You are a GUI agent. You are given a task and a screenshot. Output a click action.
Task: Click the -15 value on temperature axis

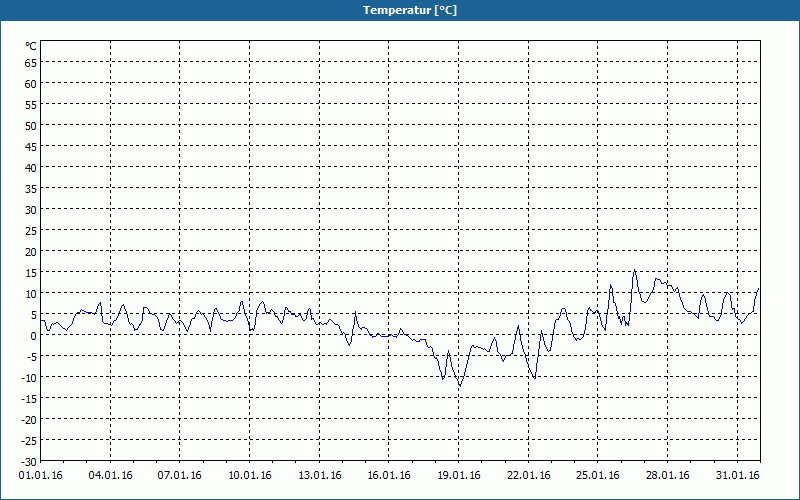(29, 399)
